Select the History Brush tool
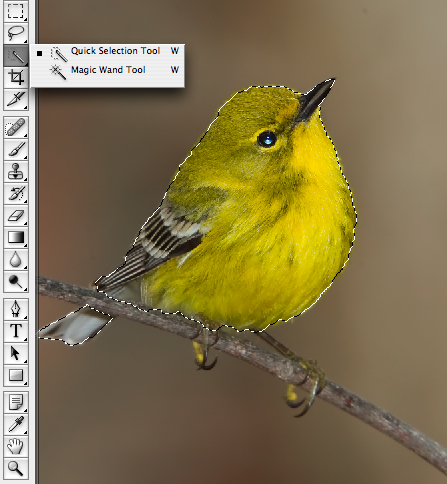The width and height of the screenshot is (447, 484). pos(16,193)
